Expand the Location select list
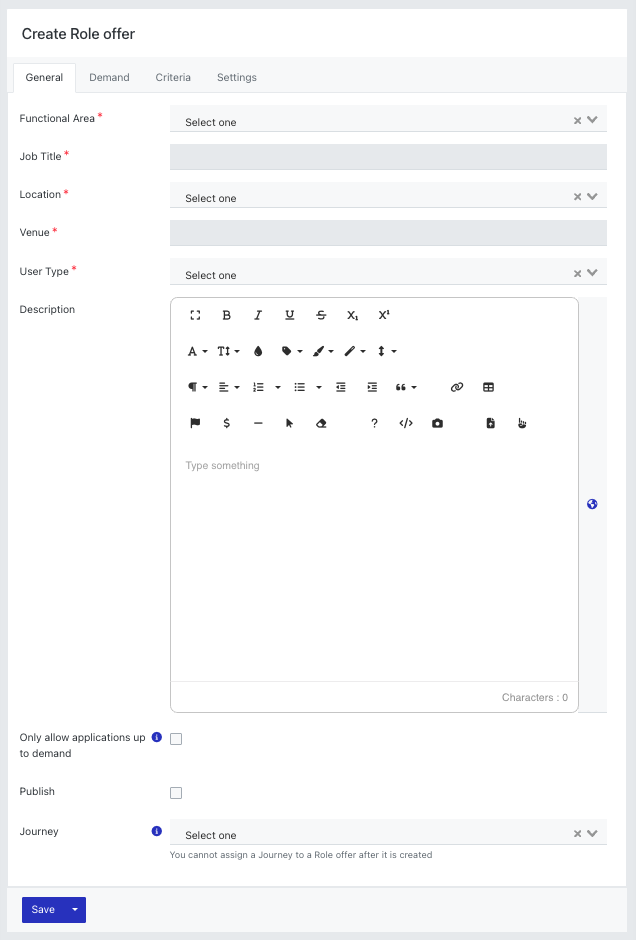This screenshot has height=940, width=636. pos(388,195)
